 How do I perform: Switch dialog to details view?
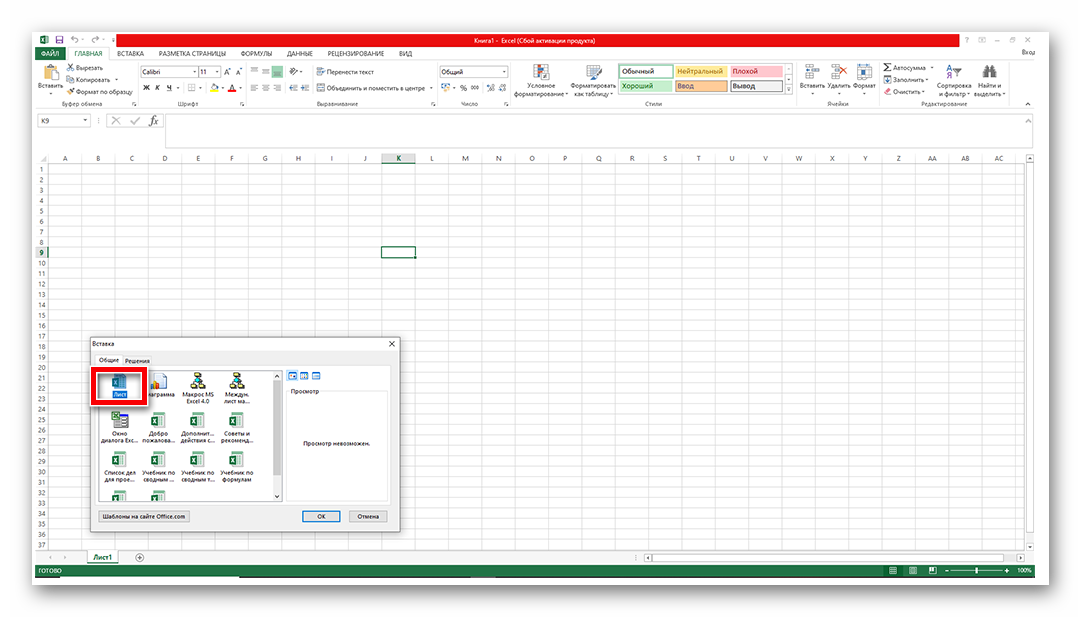tap(316, 376)
